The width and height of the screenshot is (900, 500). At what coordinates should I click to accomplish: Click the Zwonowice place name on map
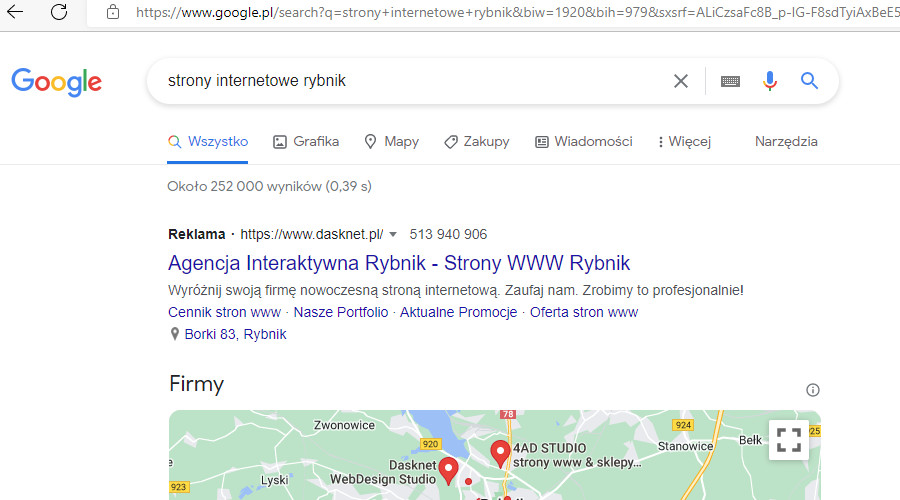[344, 425]
